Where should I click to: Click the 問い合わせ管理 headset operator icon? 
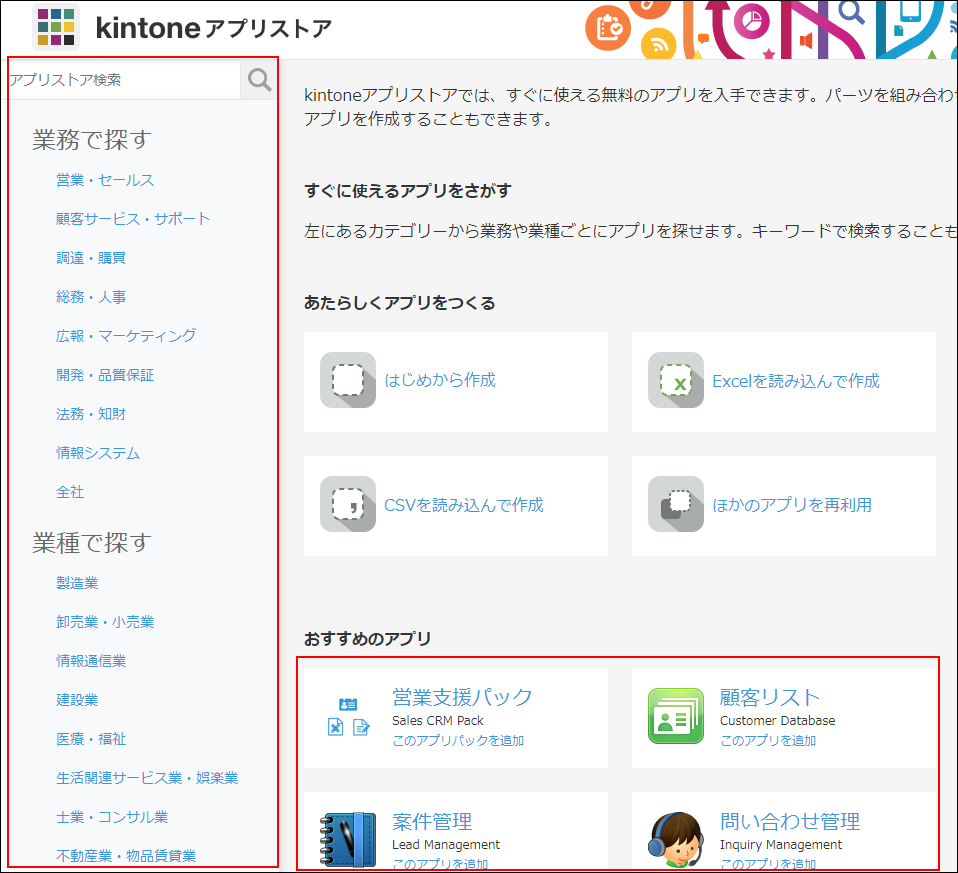[676, 840]
